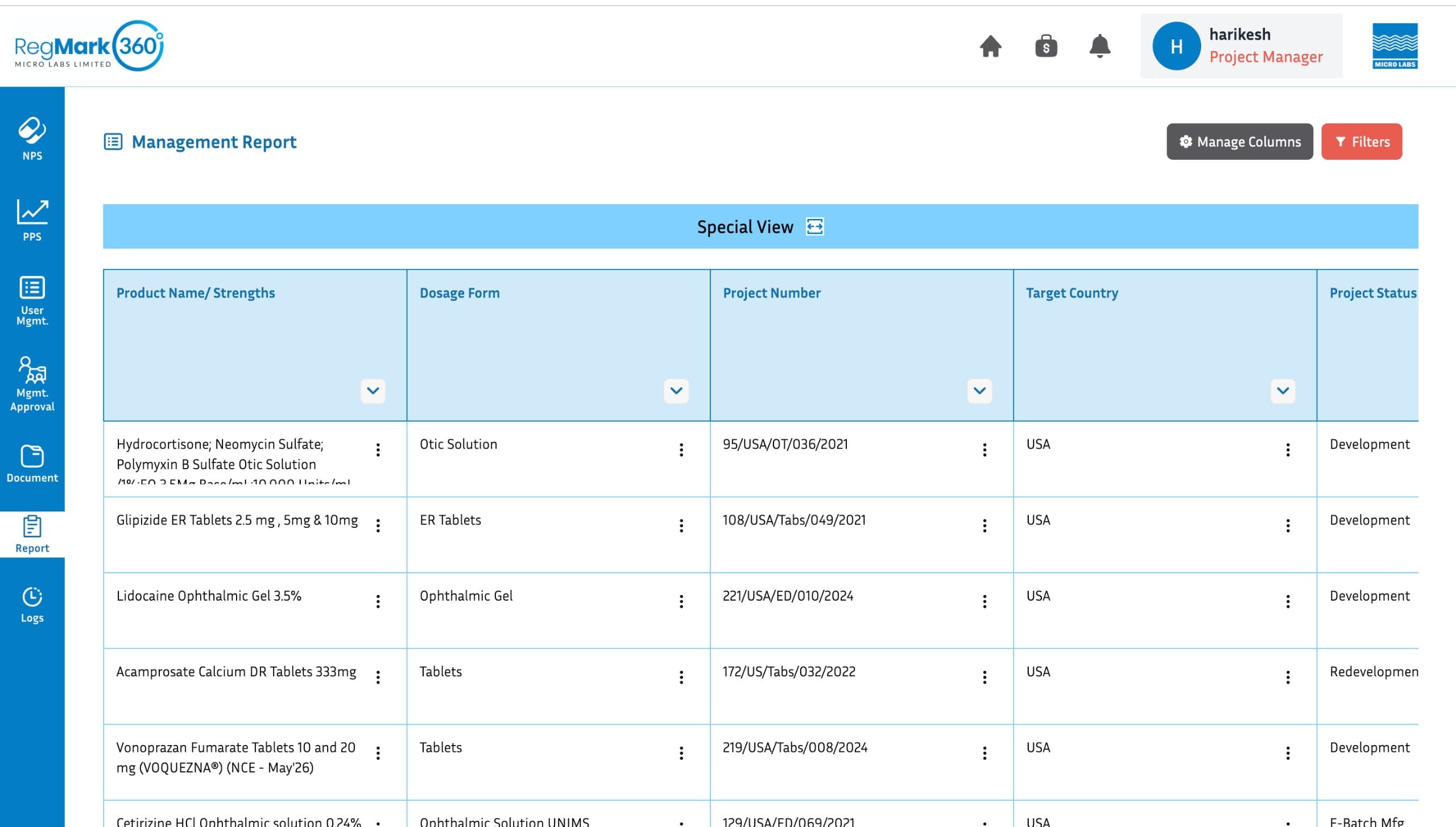Expand Product Name/Strengths column dropdown
The image size is (1456, 827).
click(x=373, y=391)
